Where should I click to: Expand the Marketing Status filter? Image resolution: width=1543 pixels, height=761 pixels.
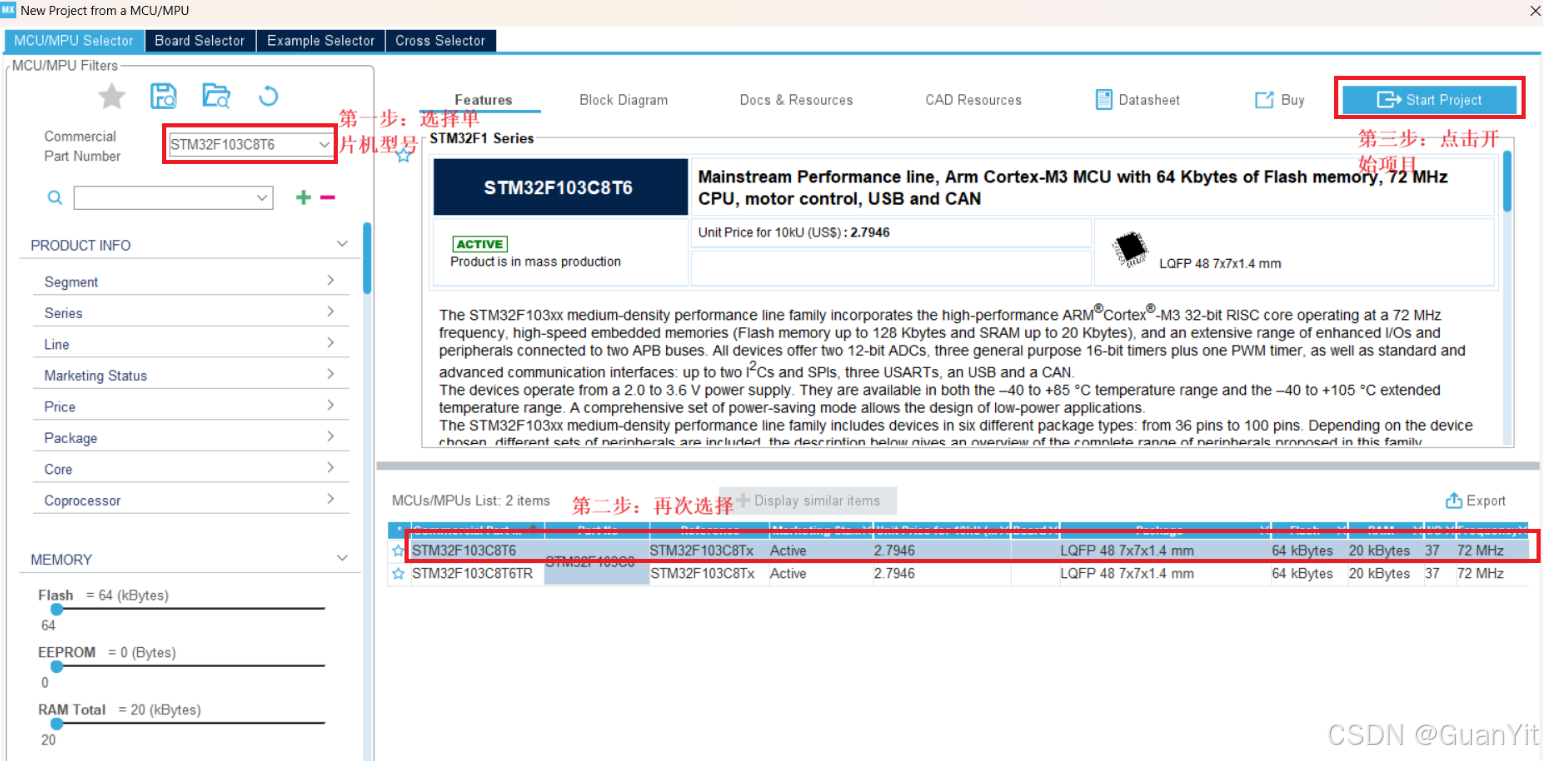tap(330, 374)
